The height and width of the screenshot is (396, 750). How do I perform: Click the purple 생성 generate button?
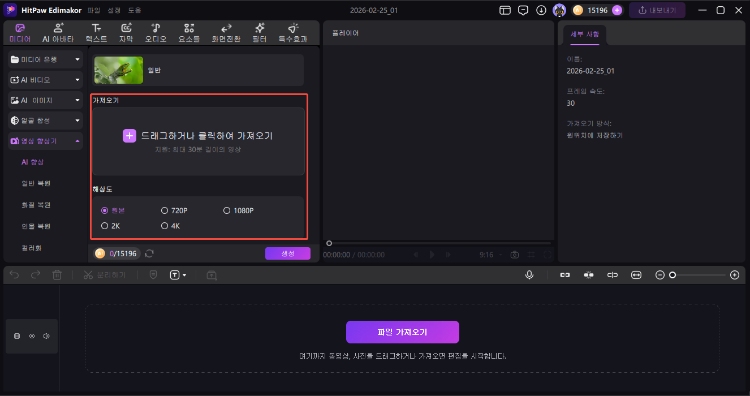288,253
